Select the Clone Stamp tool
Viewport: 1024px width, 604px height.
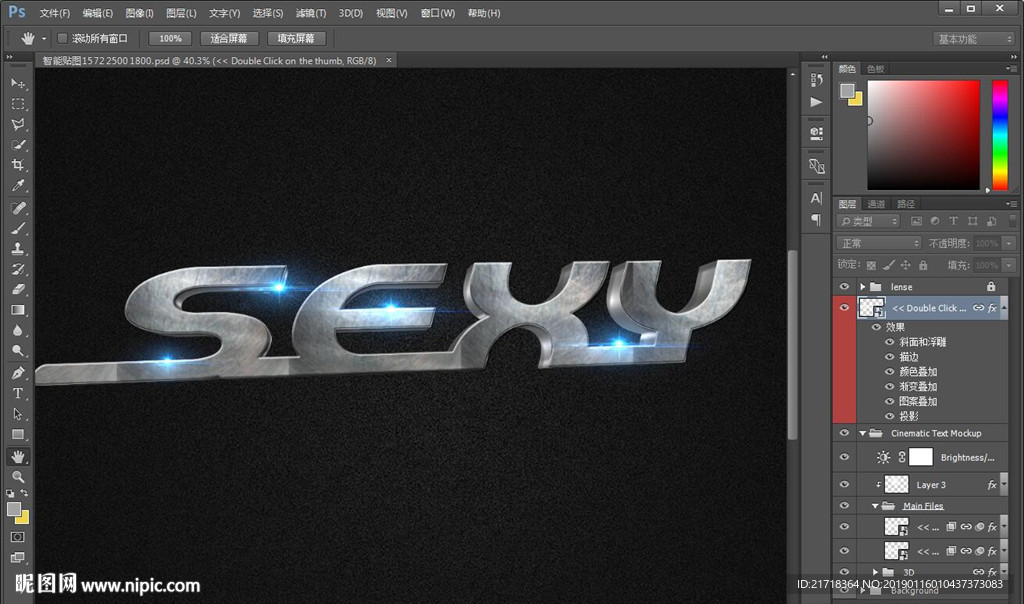click(x=18, y=249)
